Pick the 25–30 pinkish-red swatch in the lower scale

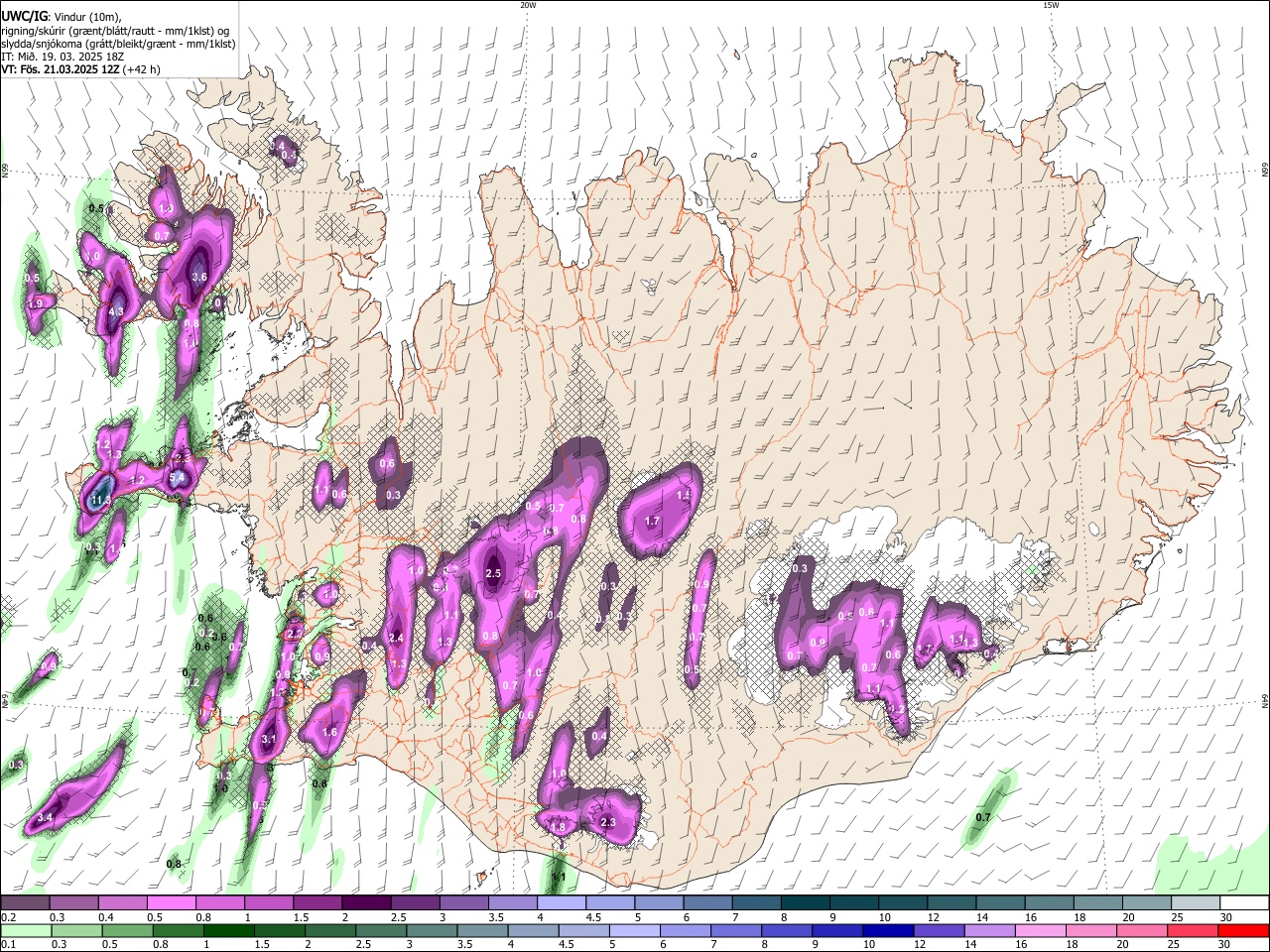pos(1195,930)
